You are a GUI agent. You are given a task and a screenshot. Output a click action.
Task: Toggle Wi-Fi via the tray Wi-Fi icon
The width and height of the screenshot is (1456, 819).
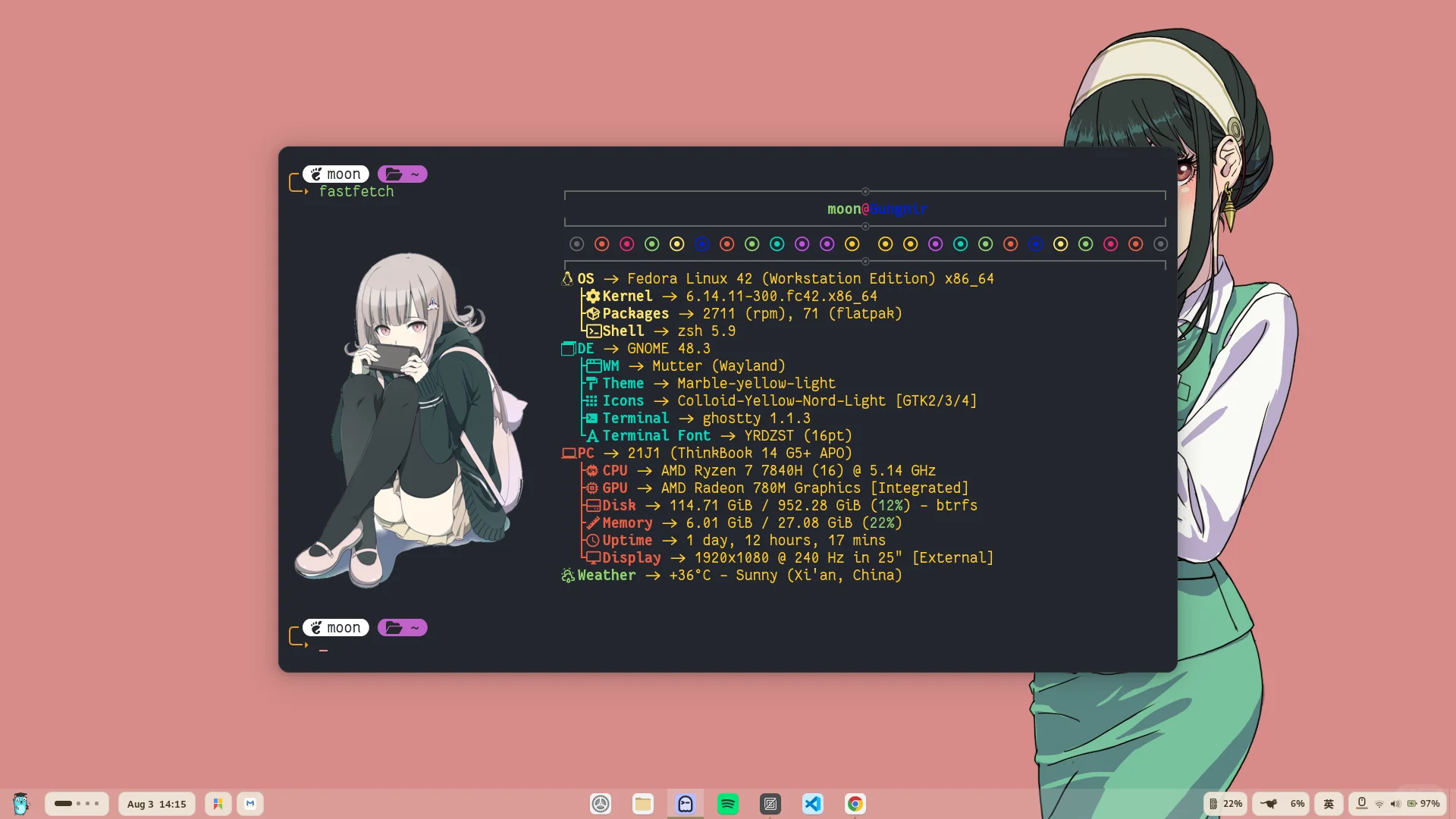[x=1379, y=803]
